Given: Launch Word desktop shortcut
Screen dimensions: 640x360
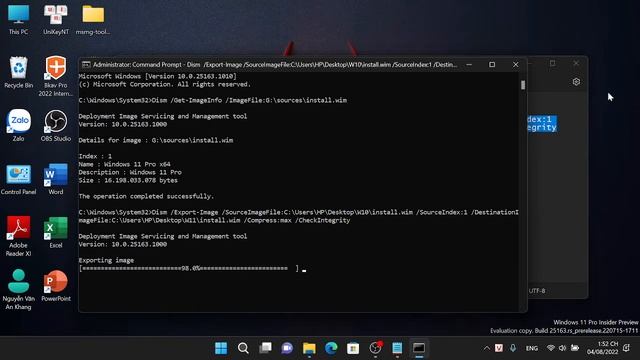Looking at the screenshot, I should point(56,179).
